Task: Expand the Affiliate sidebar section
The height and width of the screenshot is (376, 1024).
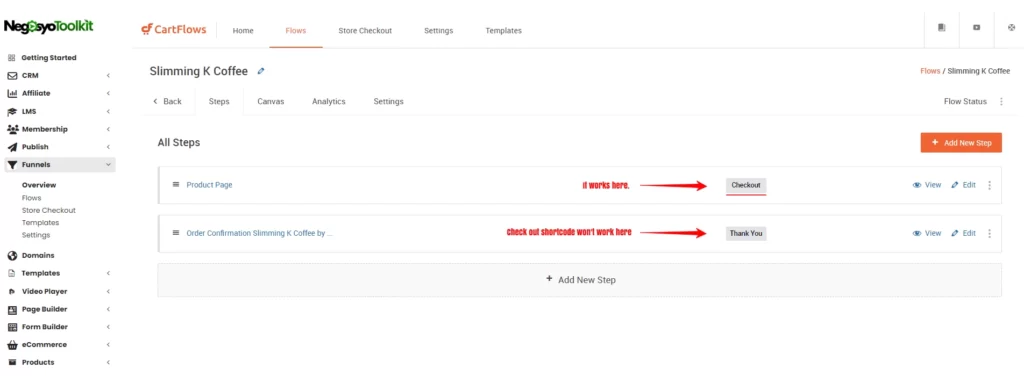Action: click(108, 93)
